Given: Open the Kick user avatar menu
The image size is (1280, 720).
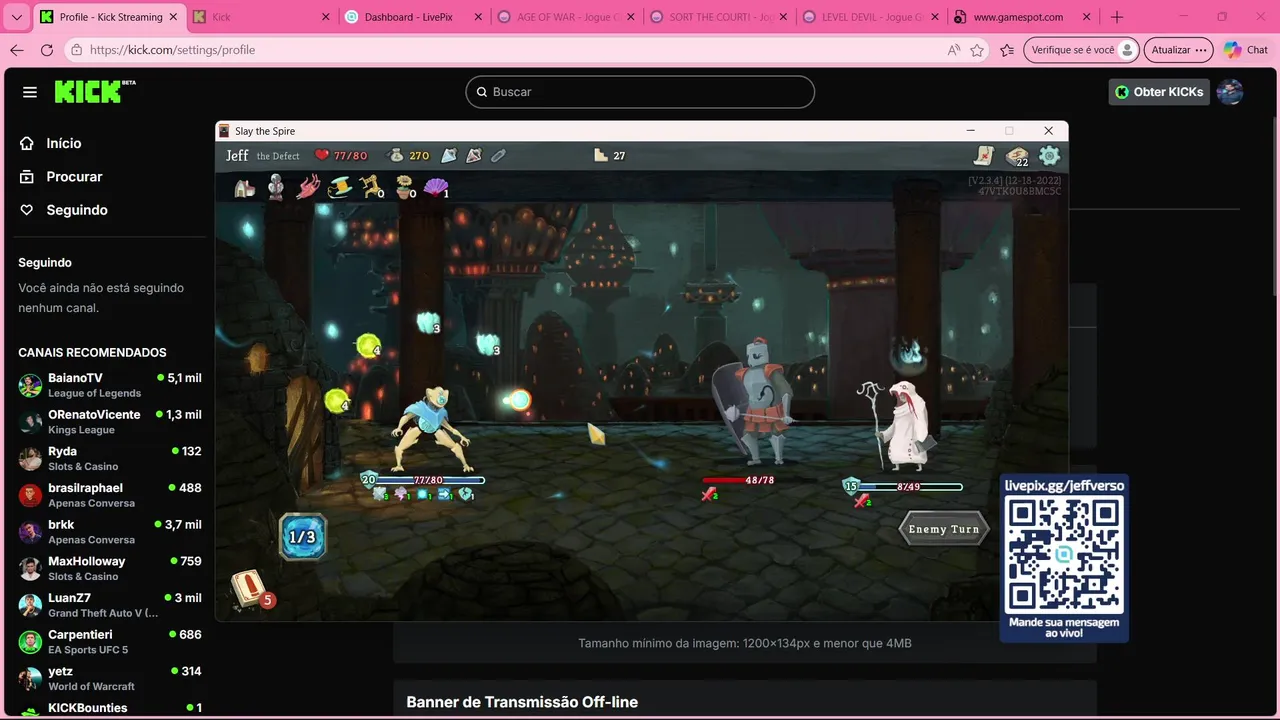Looking at the screenshot, I should (x=1230, y=92).
